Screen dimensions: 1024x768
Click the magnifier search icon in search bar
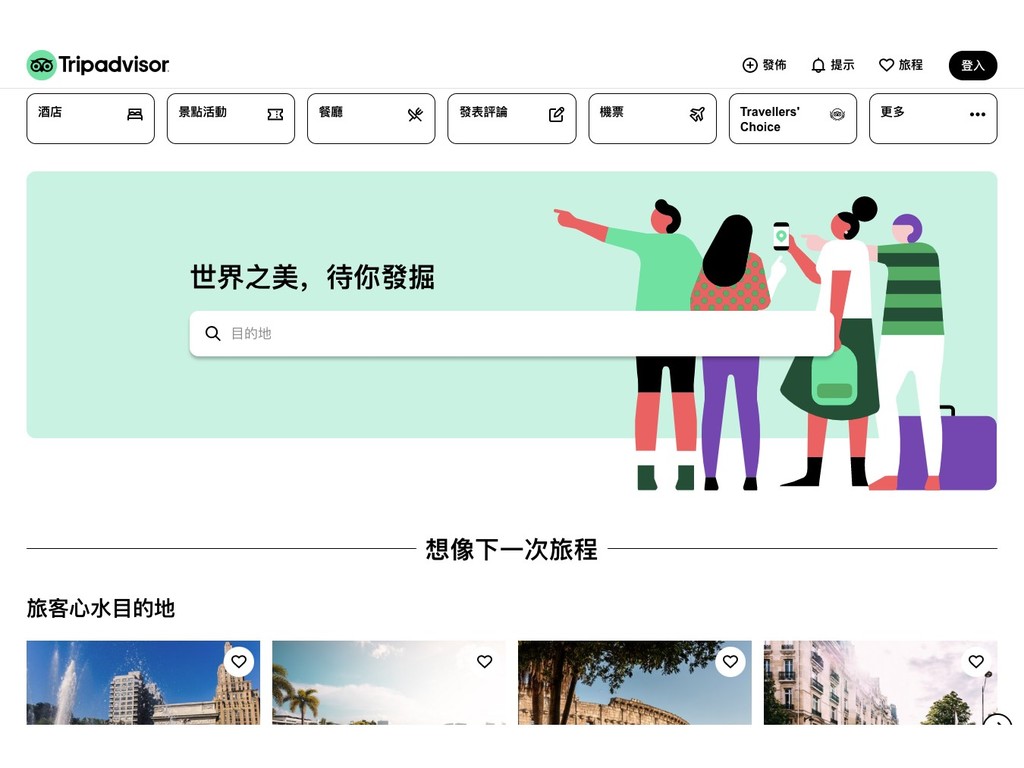[213, 334]
